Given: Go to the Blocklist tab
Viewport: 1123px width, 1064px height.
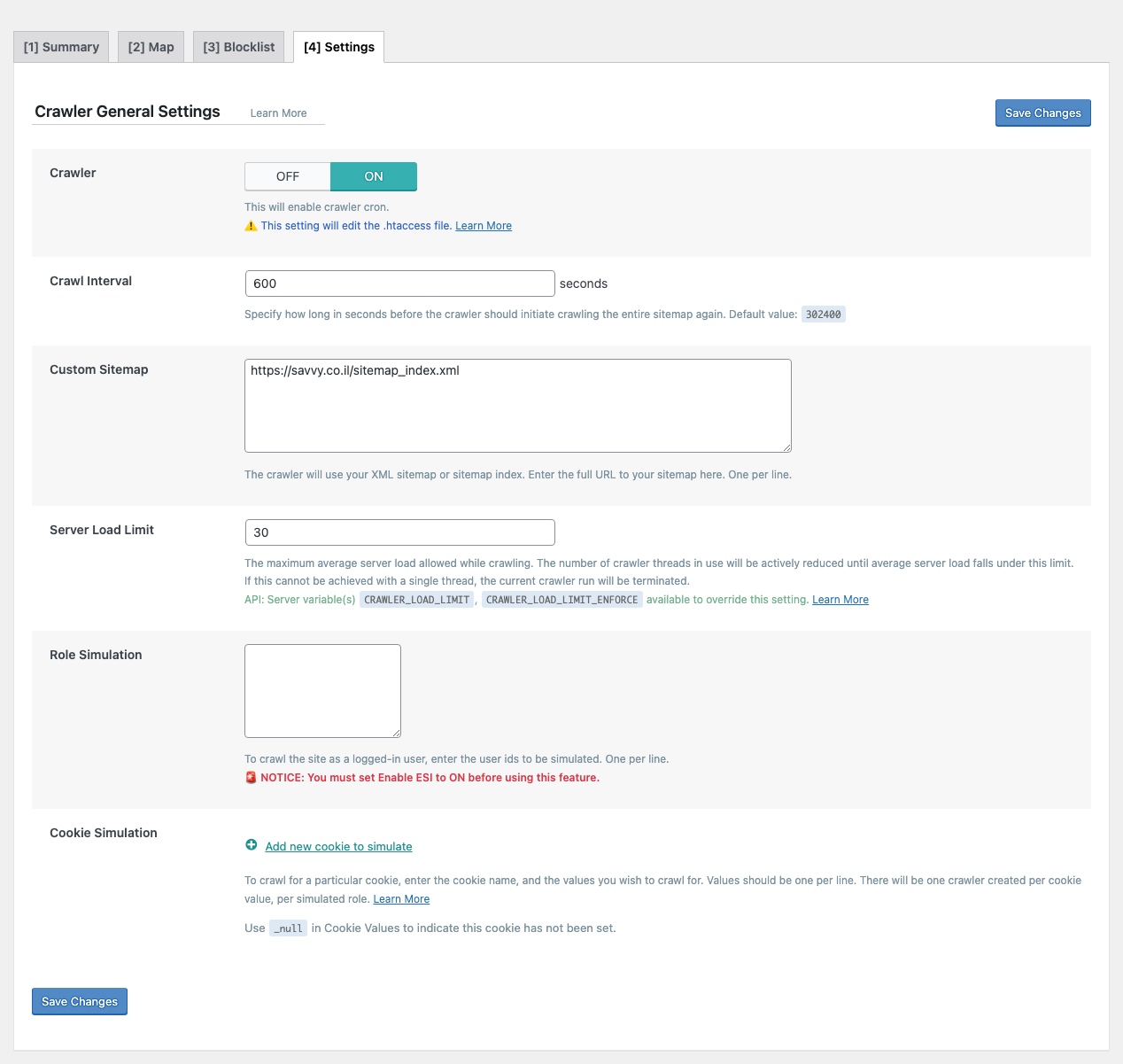Looking at the screenshot, I should (x=238, y=47).
